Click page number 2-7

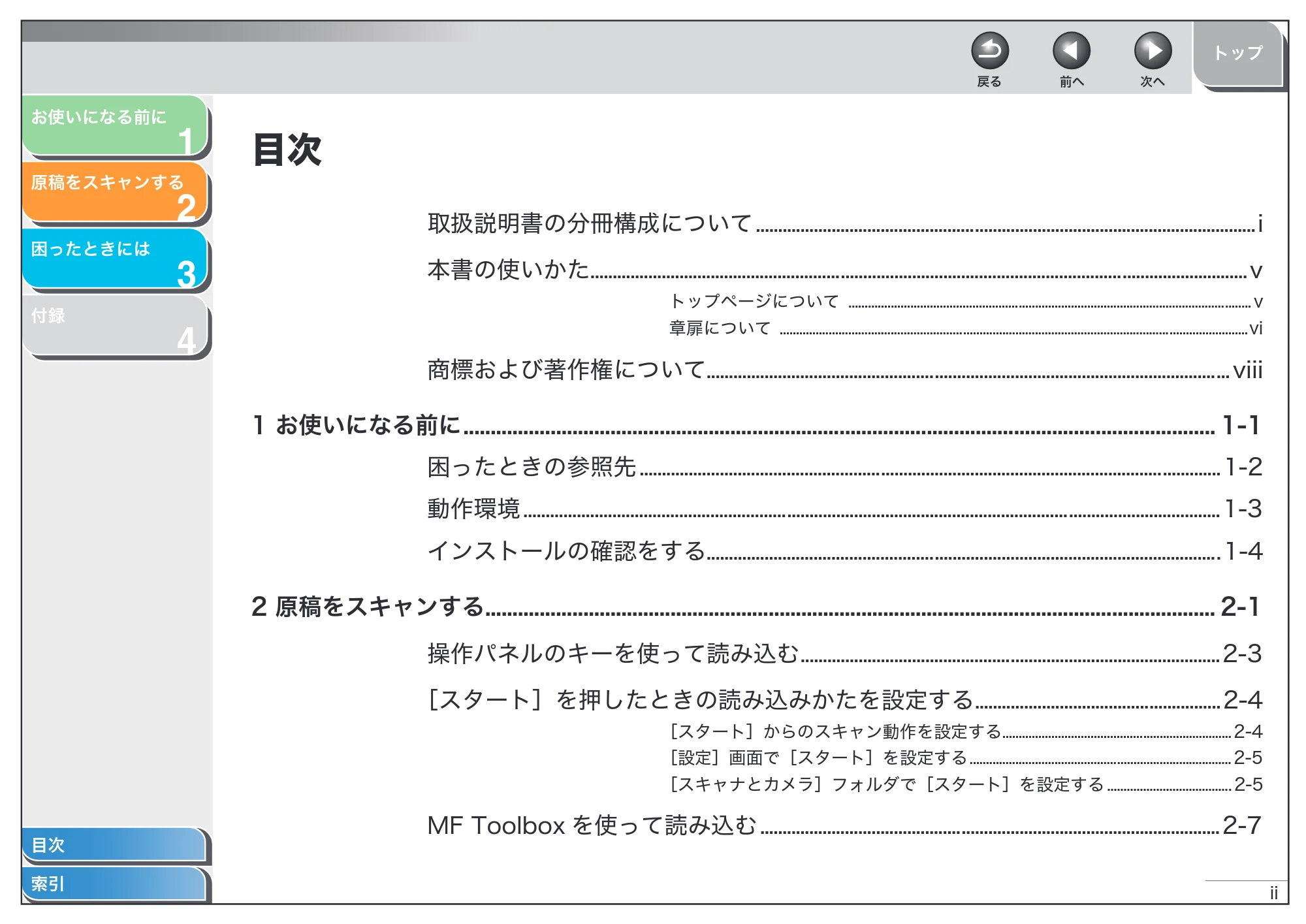pyautogui.click(x=1242, y=825)
